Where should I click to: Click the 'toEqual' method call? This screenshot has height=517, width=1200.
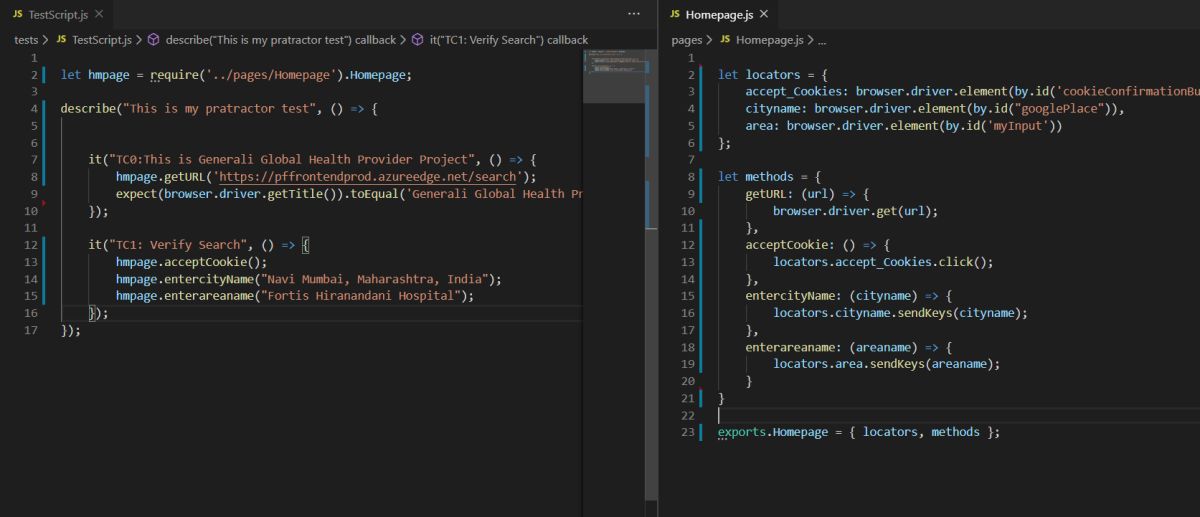pyautogui.click(x=378, y=194)
